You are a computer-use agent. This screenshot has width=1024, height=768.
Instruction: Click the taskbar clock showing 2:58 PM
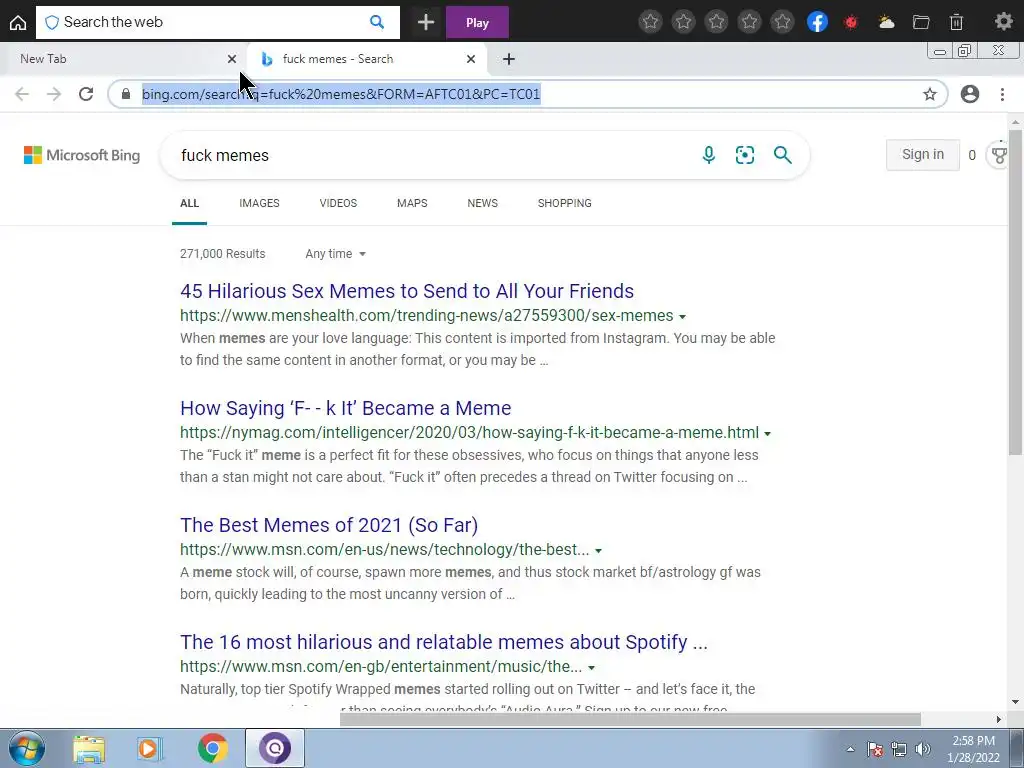coord(974,749)
